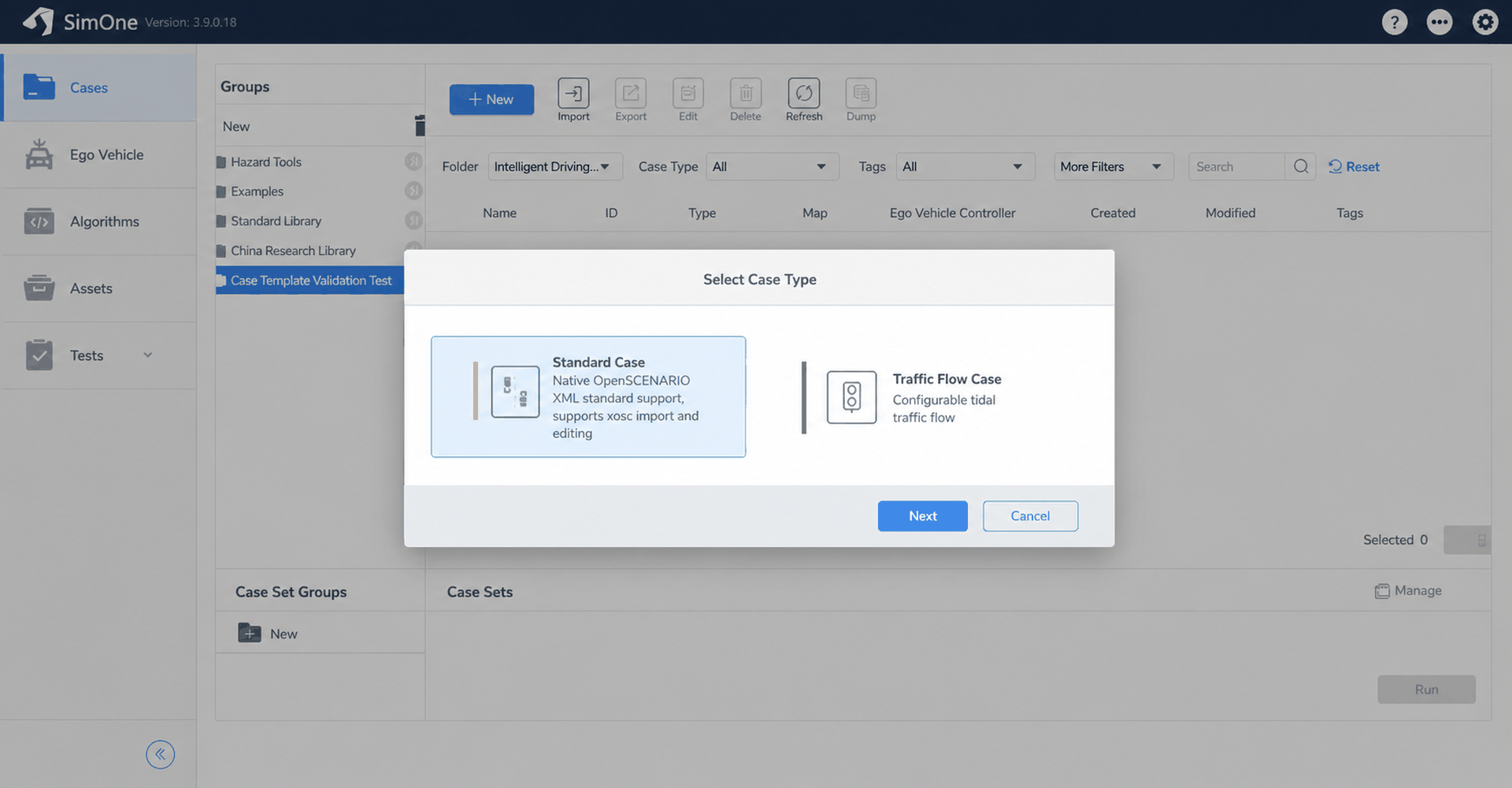Sort by the ID column header

611,213
